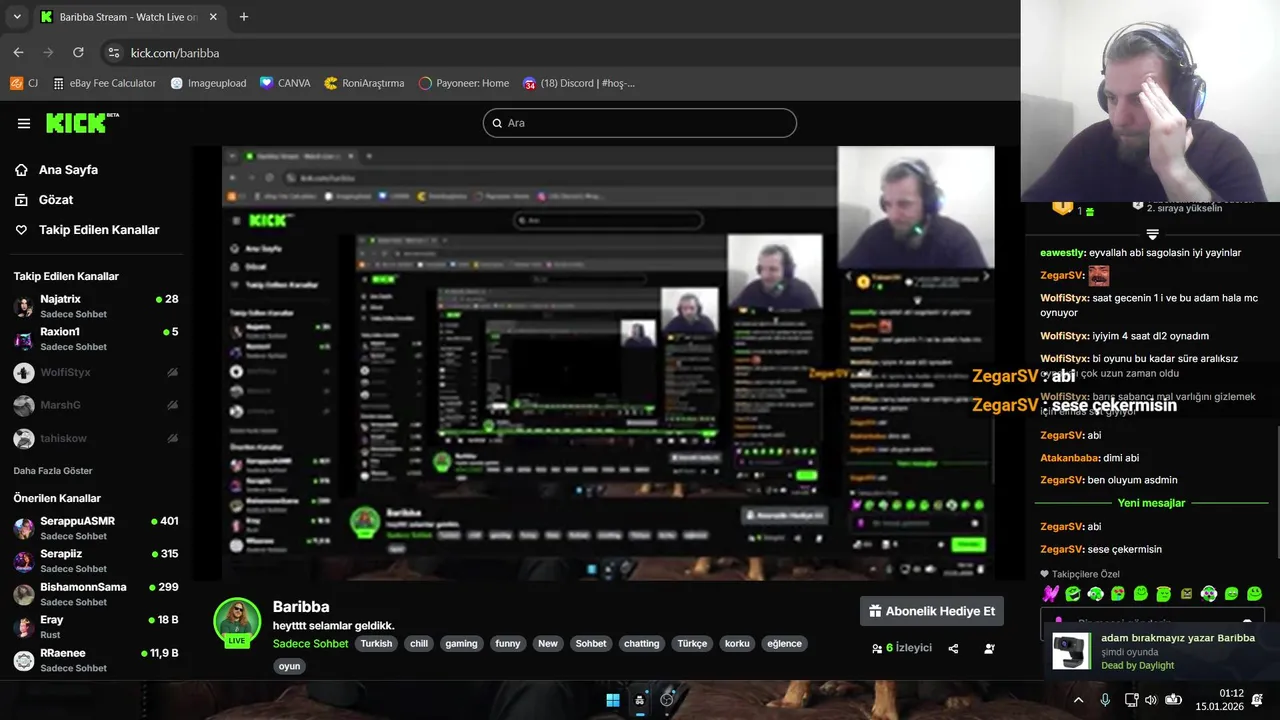1280x720 pixels.
Task: Show hidden system tray icons
Action: [1078, 700]
